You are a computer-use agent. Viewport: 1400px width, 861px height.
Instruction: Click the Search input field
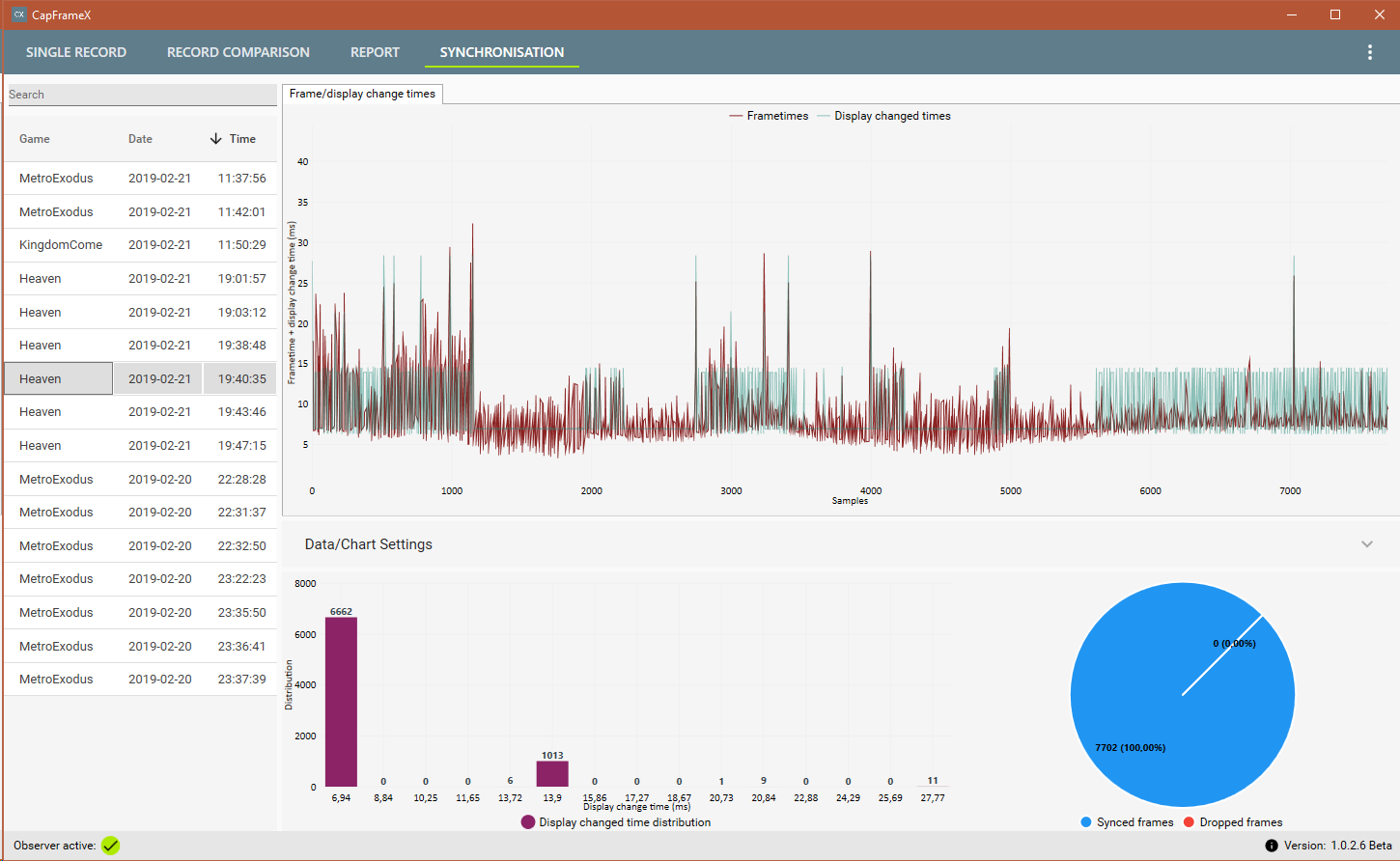point(142,95)
